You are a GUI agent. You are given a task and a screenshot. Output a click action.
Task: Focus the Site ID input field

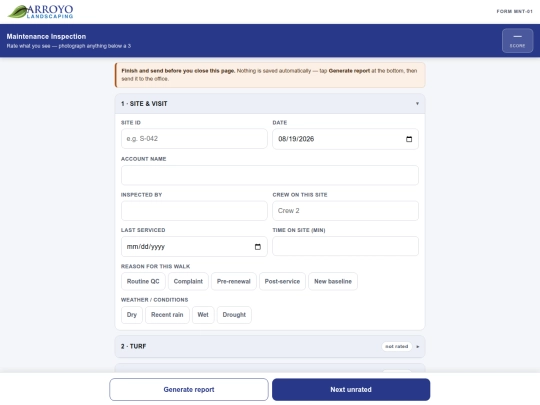[x=194, y=139]
